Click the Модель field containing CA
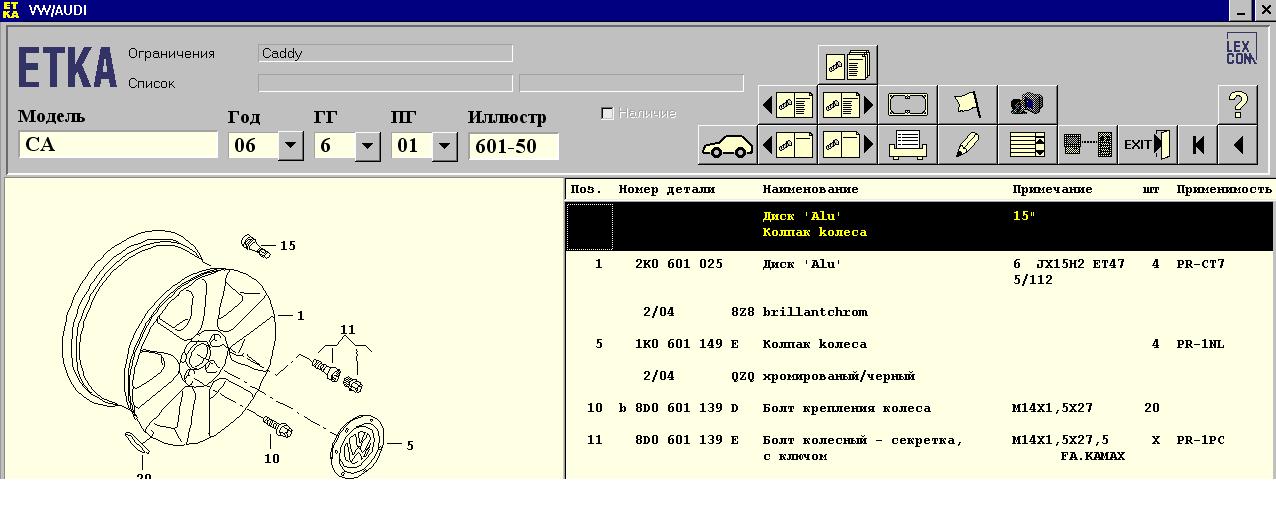Screen dimensions: 1276x525 (118, 145)
